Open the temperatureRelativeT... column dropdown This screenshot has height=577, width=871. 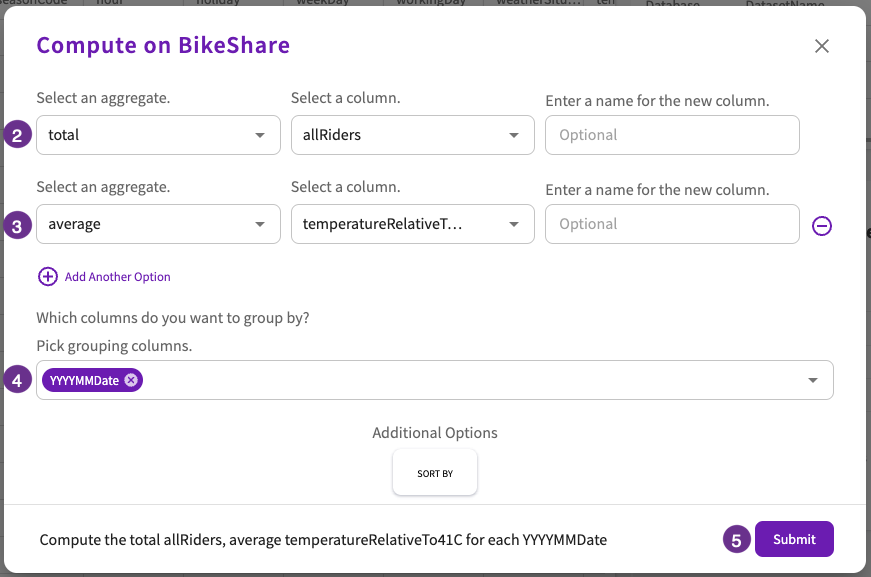tap(413, 224)
